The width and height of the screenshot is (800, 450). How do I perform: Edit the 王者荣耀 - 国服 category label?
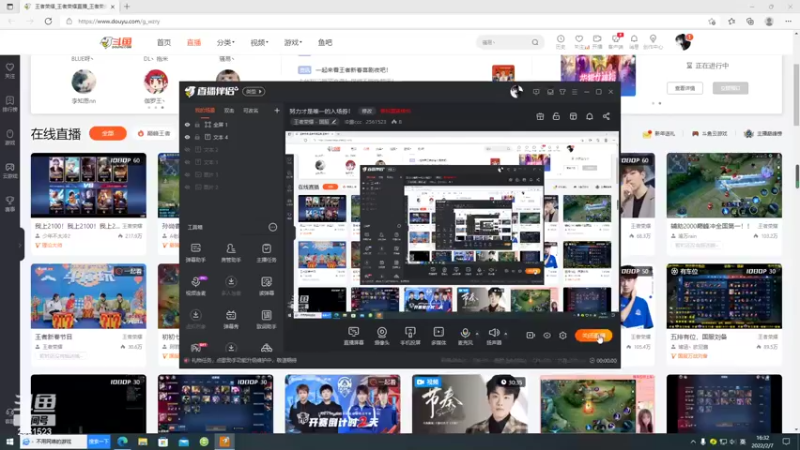click(314, 122)
